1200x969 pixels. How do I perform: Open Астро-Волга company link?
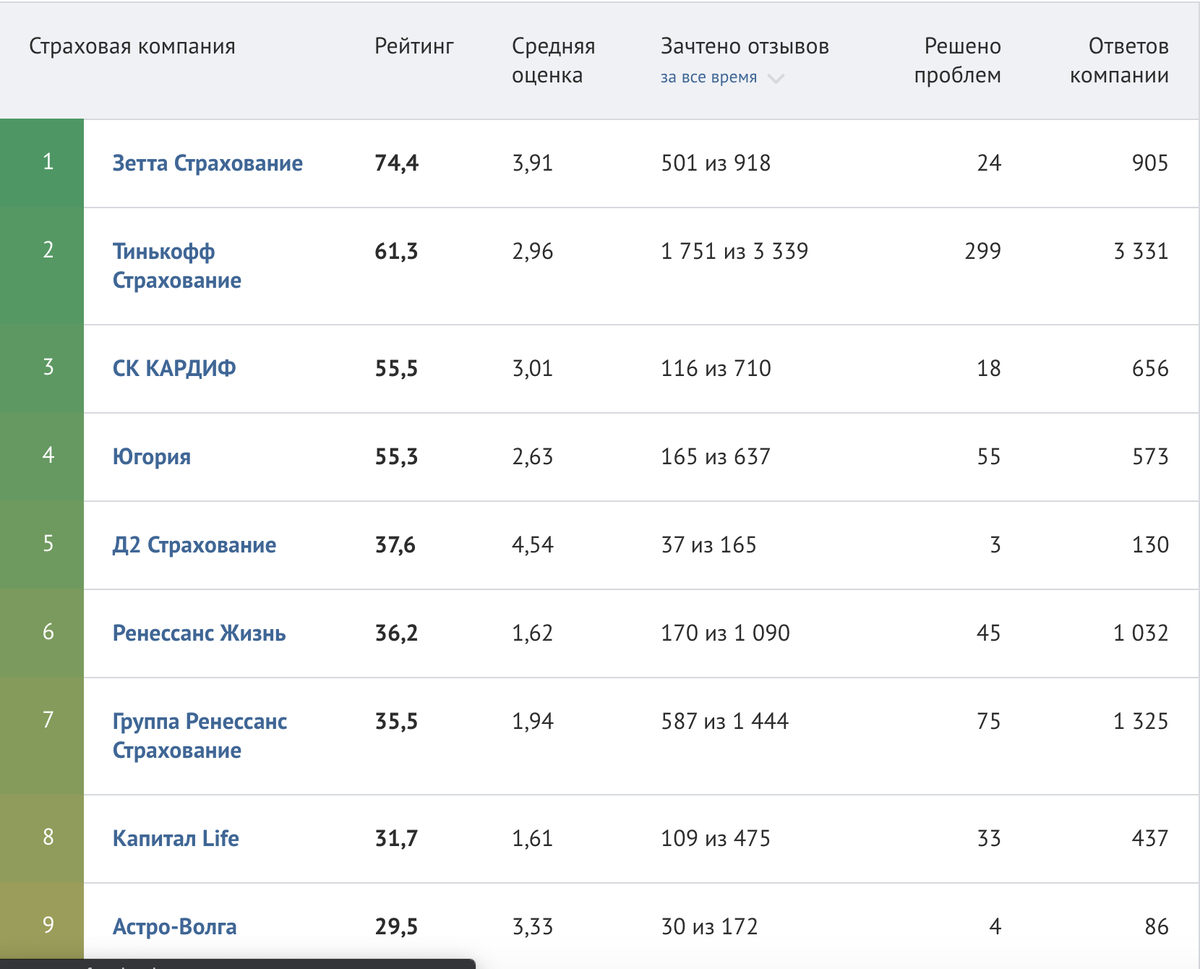[x=175, y=927]
